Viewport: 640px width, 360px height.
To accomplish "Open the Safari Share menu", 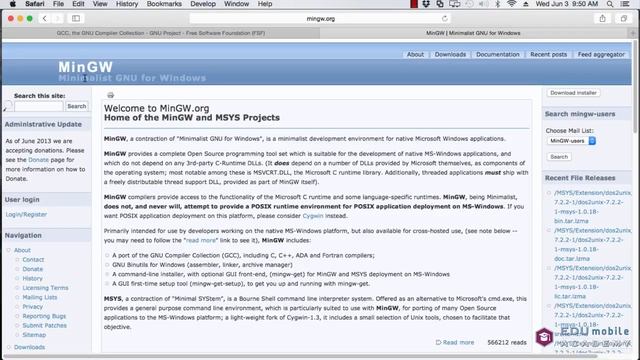I will coord(602,18).
